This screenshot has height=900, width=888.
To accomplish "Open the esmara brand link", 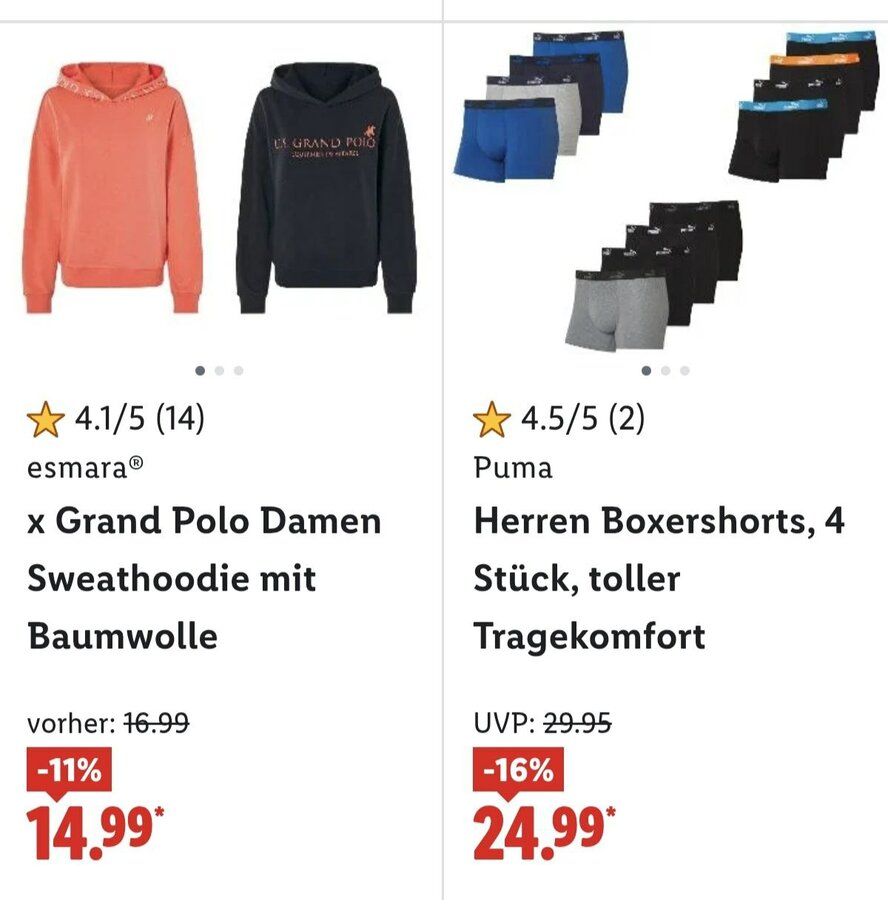I will [x=85, y=468].
